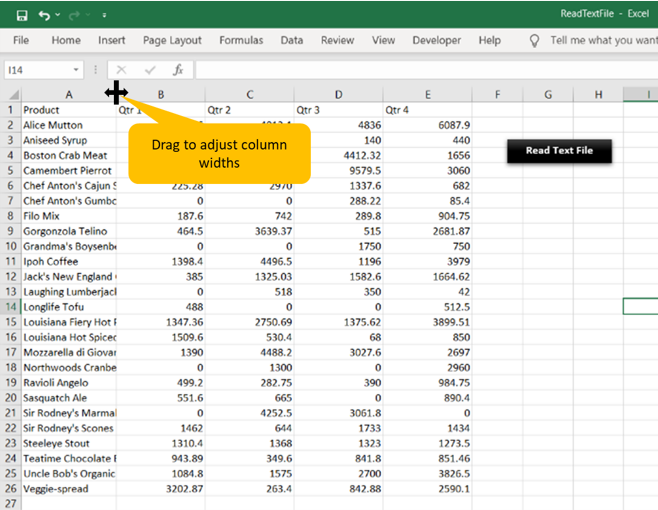Click the Undo arrow icon
658x510 pixels.
(44, 15)
